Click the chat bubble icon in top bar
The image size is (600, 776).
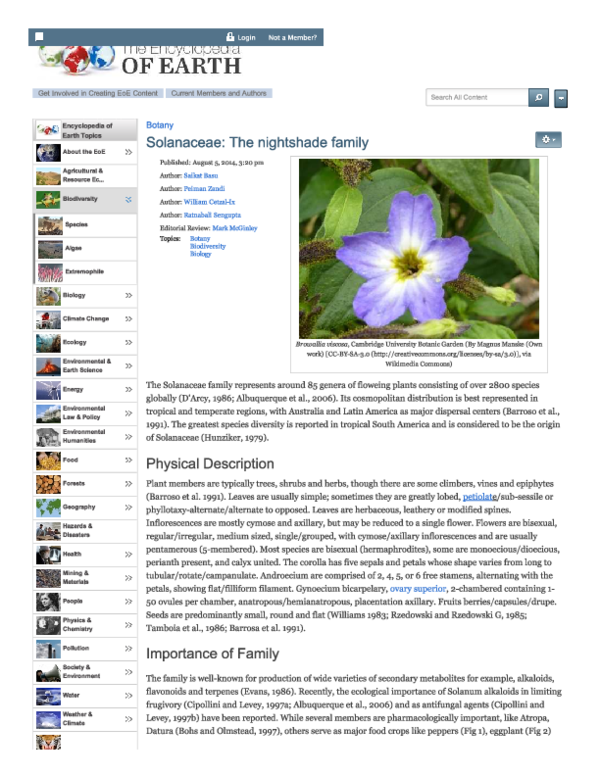point(39,37)
